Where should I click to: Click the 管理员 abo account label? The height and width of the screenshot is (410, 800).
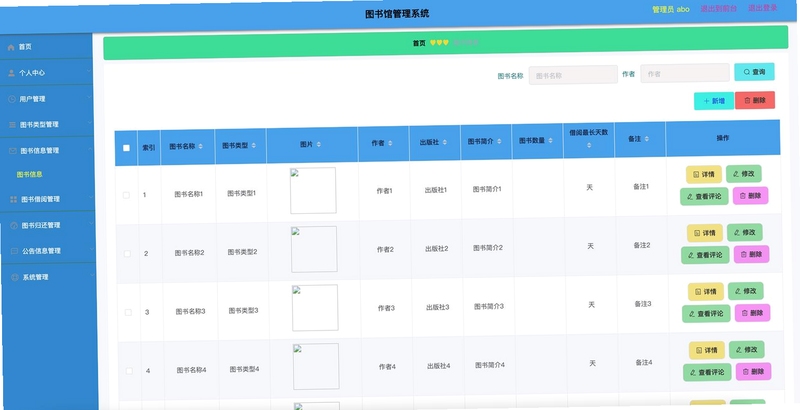[x=671, y=9]
